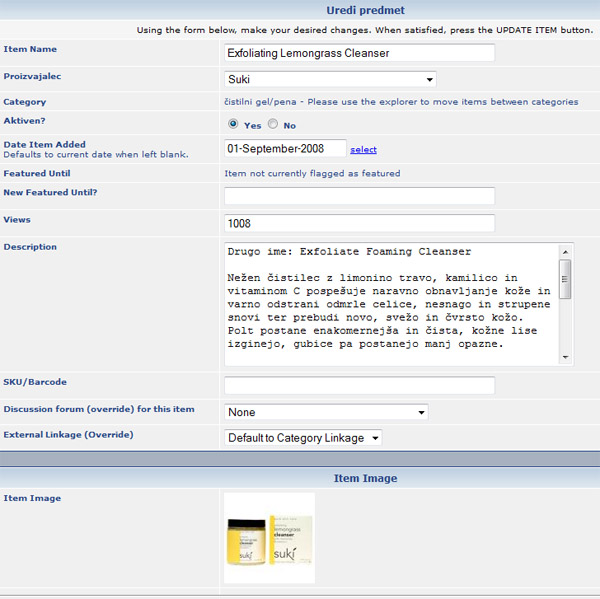
Task: Click the Views field showing 1008
Action: point(359,223)
